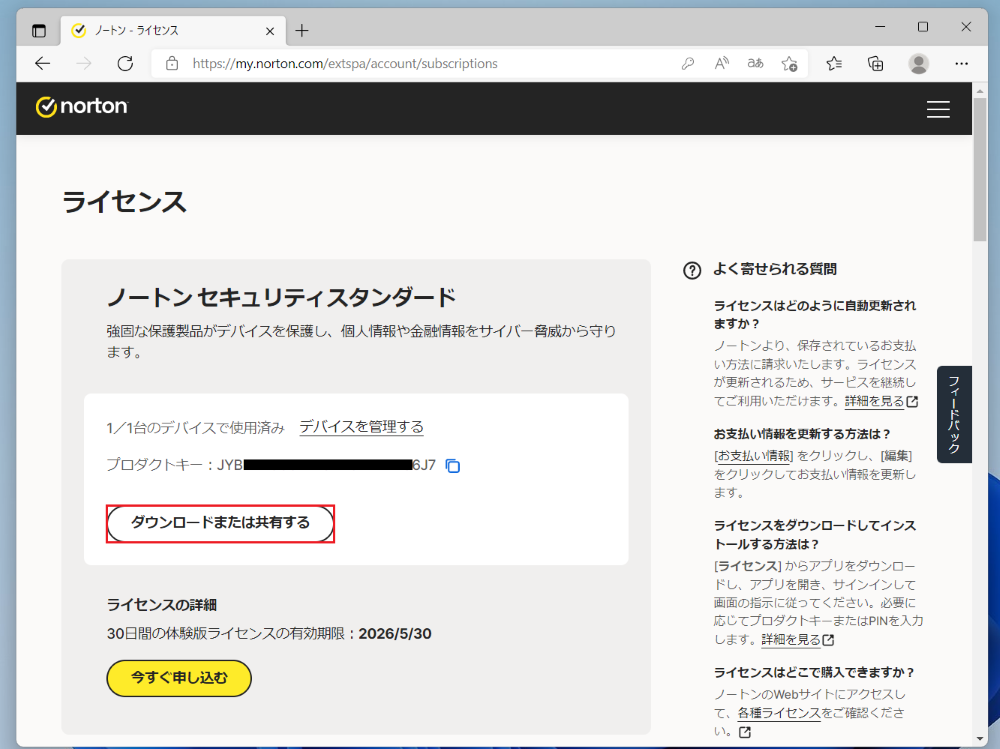Click the scrollbar up arrow
1000x749 pixels.
[x=980, y=91]
